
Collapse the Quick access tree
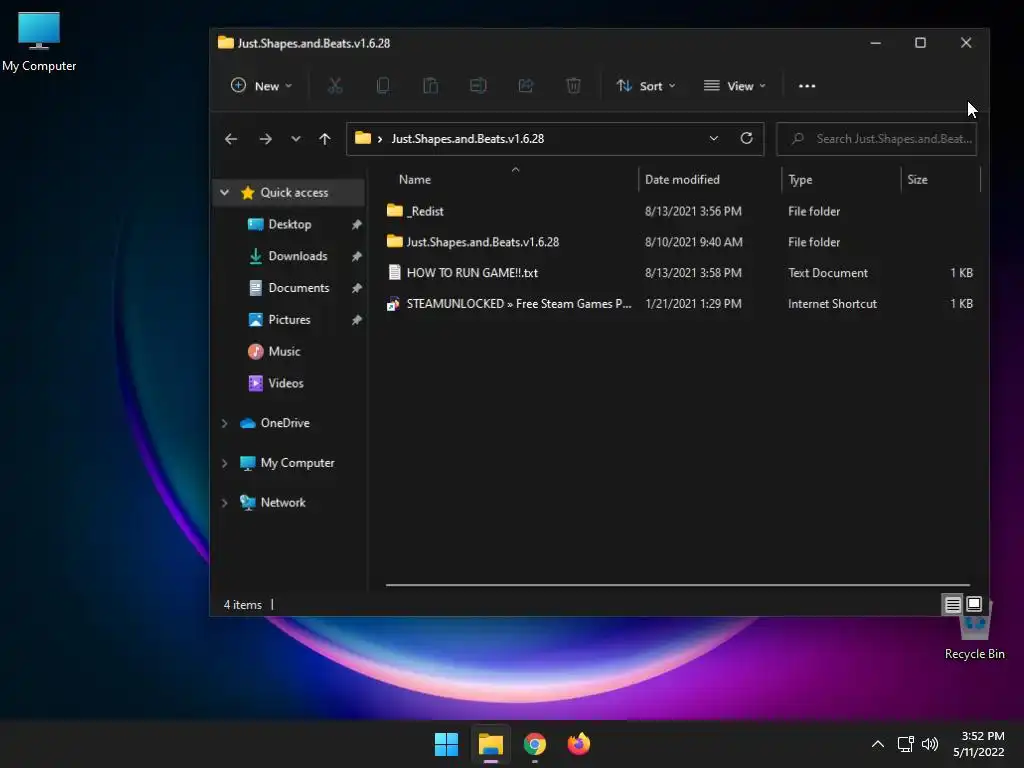click(225, 193)
